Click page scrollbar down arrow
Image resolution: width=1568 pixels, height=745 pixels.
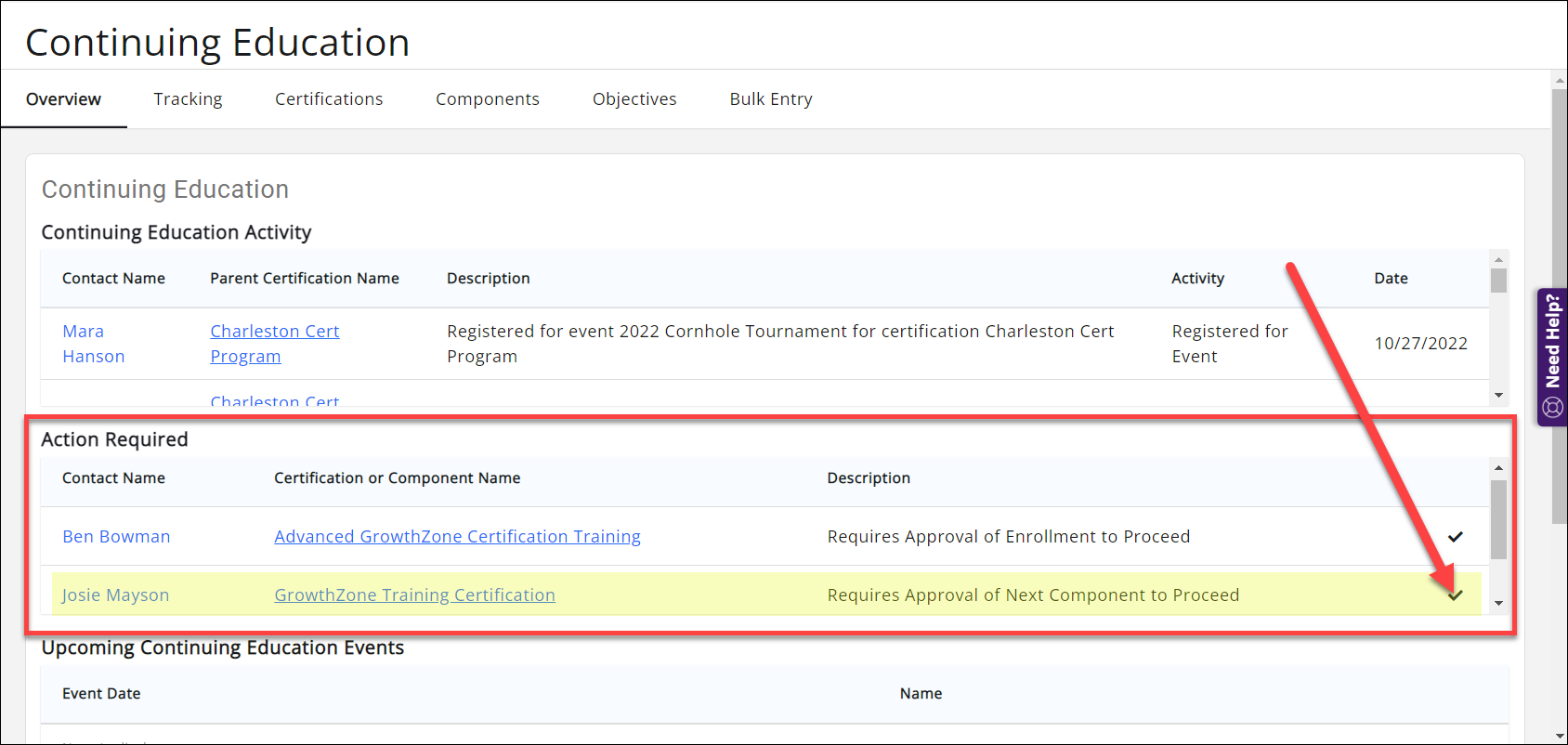click(1559, 736)
